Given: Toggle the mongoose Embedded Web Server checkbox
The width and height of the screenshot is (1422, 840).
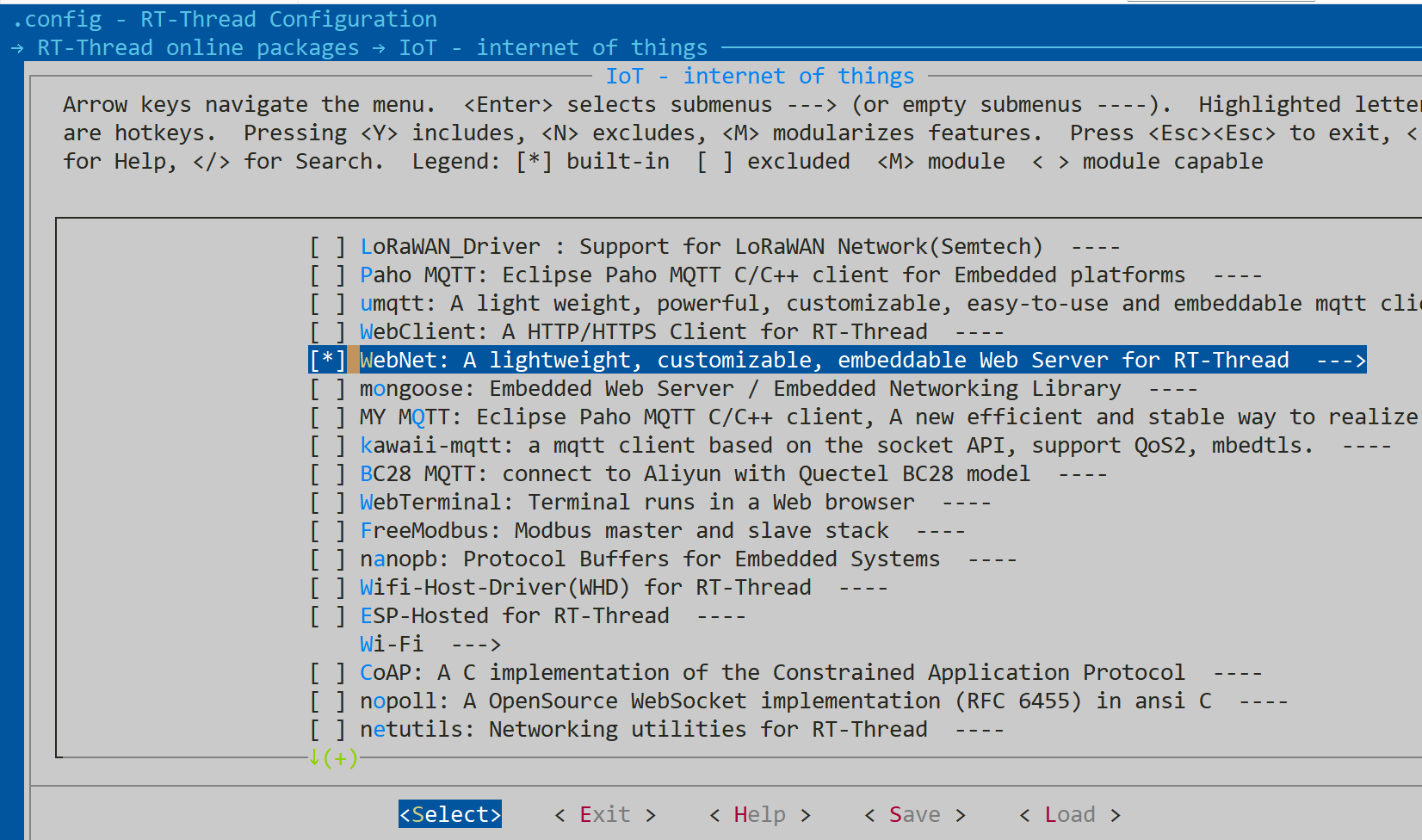Looking at the screenshot, I should [x=328, y=389].
